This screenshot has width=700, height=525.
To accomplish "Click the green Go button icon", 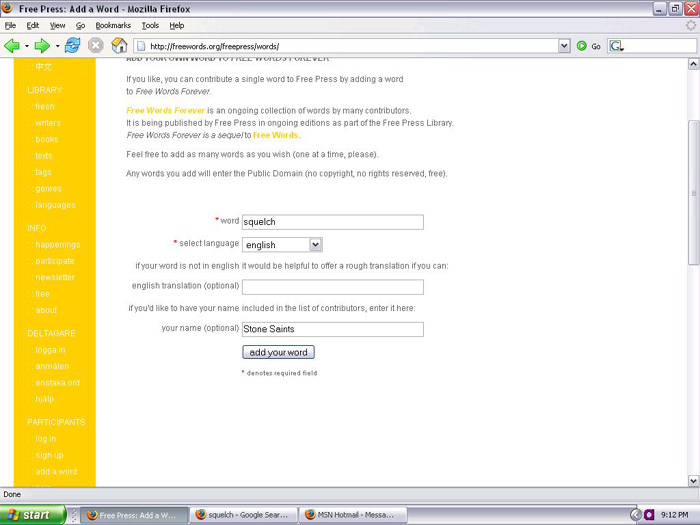I will (x=581, y=46).
